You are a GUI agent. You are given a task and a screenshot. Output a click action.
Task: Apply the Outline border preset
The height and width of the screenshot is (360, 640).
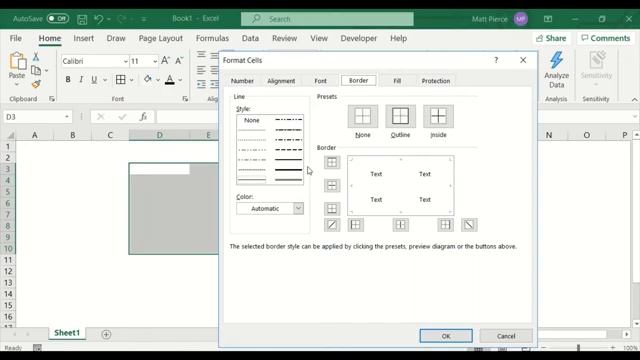400,116
